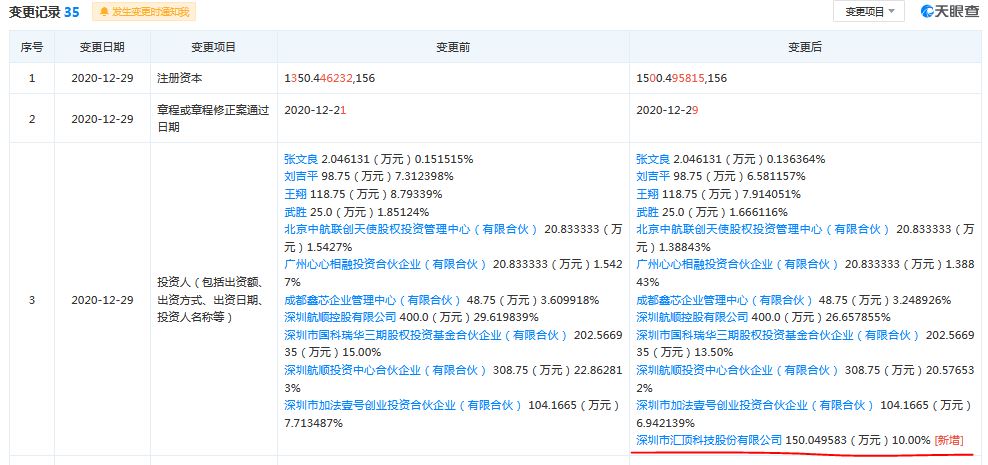Open the 变更项目 filter dropdown
This screenshot has width=988, height=465.
(x=868, y=11)
